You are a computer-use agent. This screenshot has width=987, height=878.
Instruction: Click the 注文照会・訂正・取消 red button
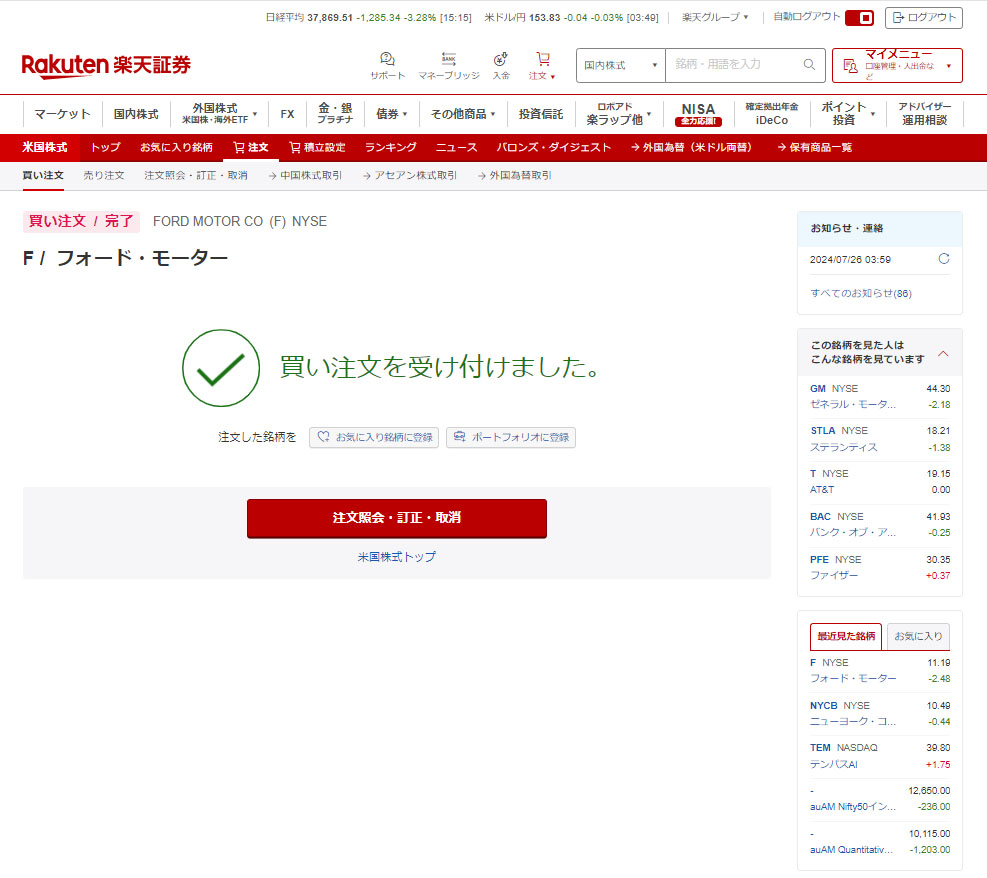pos(396,518)
